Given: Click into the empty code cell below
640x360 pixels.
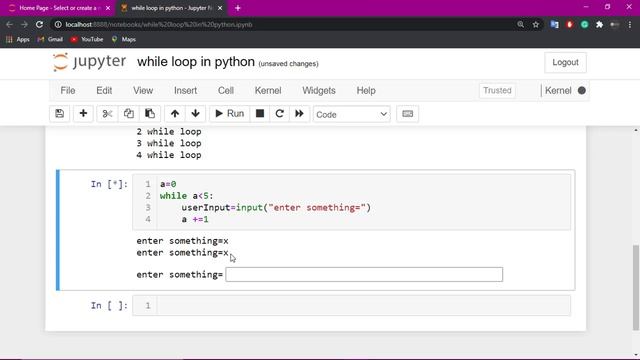Looking at the screenshot, I should click(x=363, y=306).
